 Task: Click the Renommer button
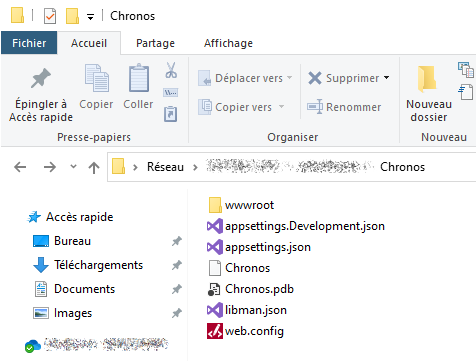click(344, 107)
